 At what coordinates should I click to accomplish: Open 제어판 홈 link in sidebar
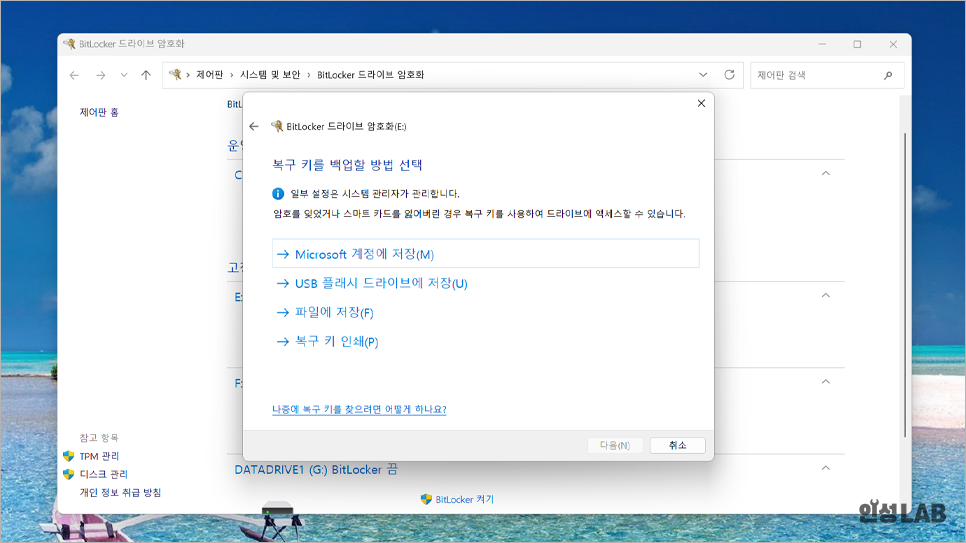pyautogui.click(x=99, y=112)
